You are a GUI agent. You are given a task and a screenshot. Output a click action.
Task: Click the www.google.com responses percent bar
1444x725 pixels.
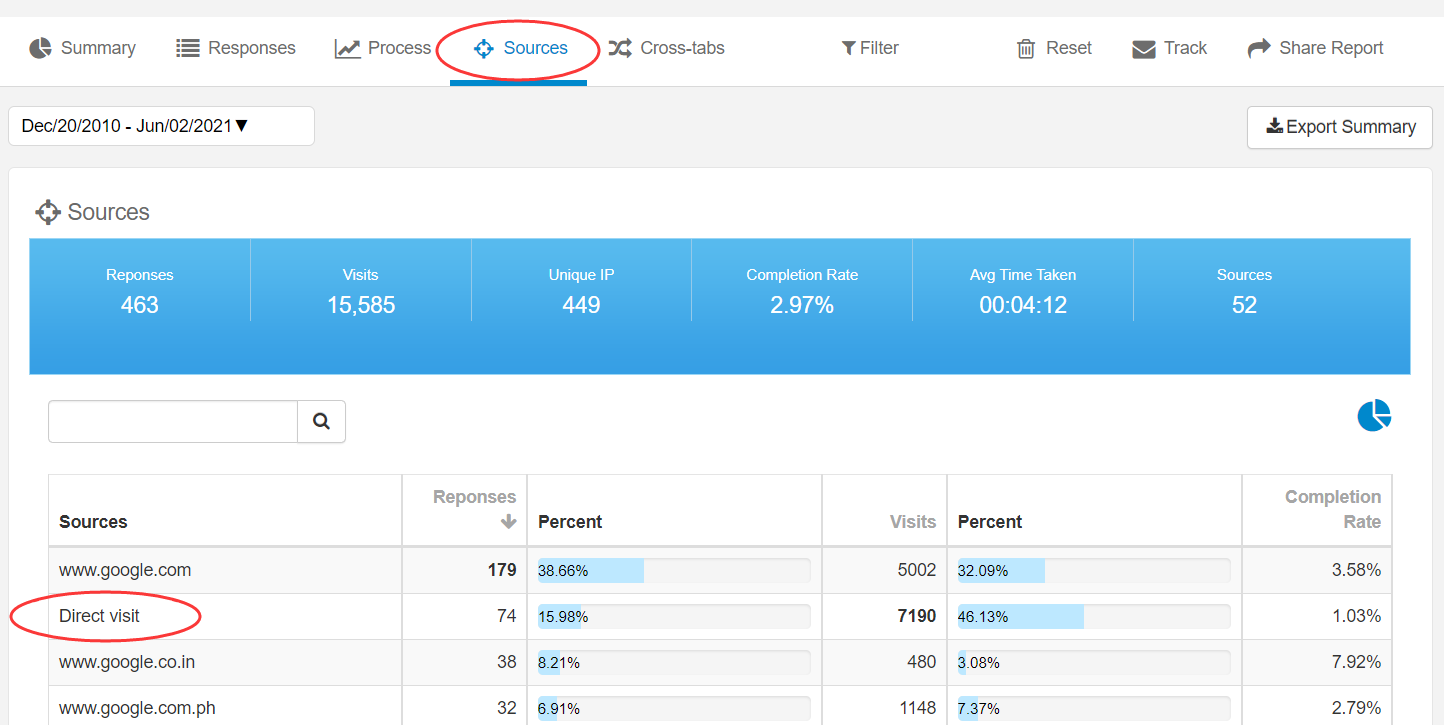pos(674,571)
